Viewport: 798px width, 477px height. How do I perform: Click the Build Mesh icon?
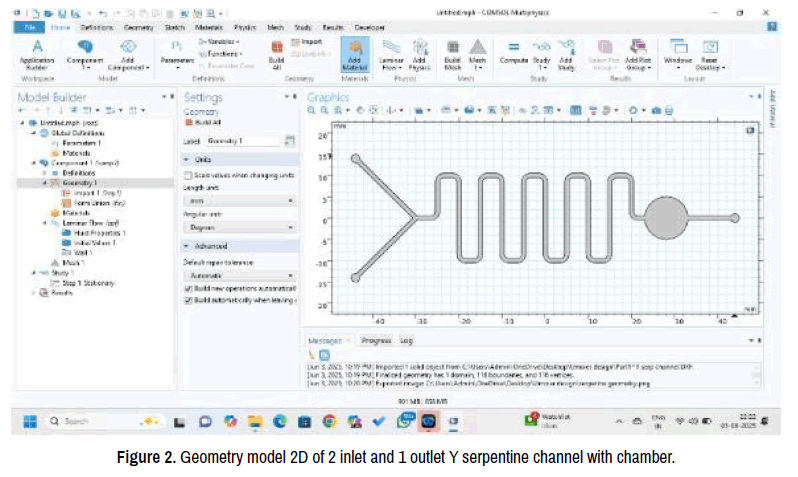452,51
